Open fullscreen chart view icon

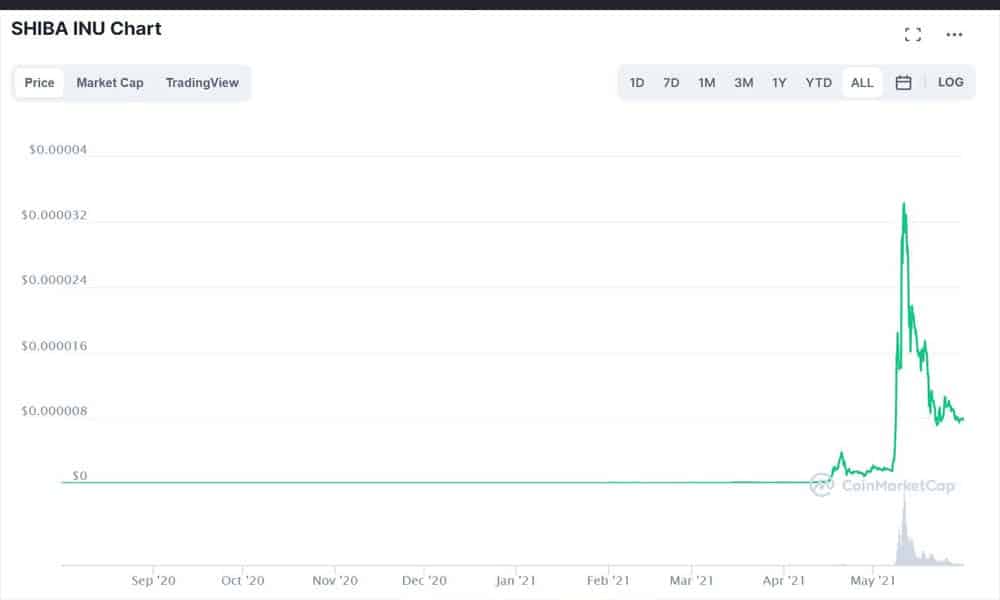point(913,34)
